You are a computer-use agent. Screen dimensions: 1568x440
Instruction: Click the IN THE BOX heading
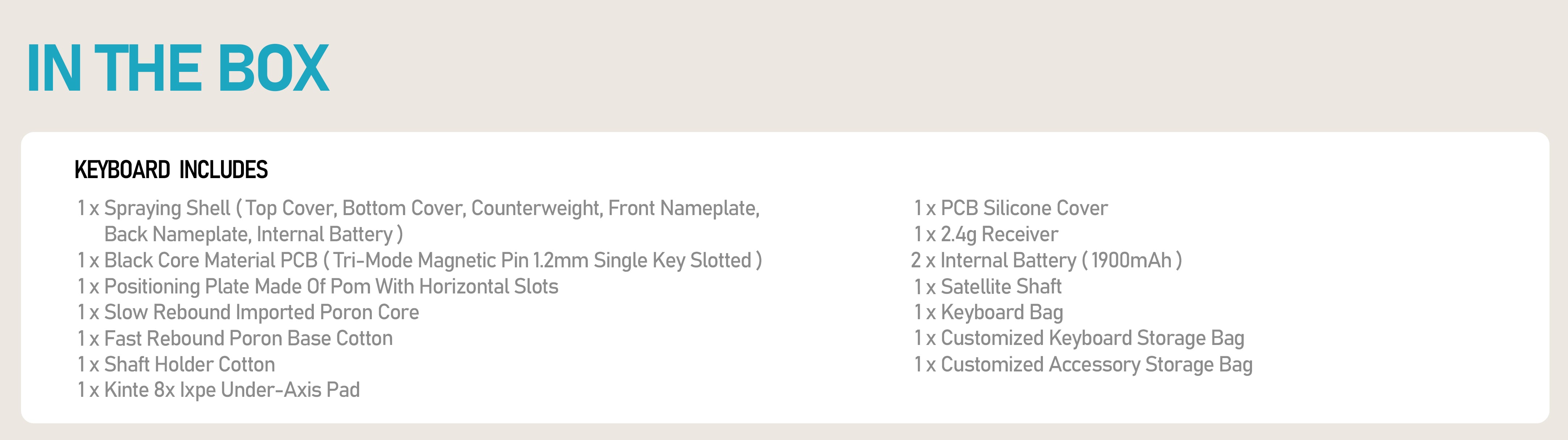[x=177, y=68]
